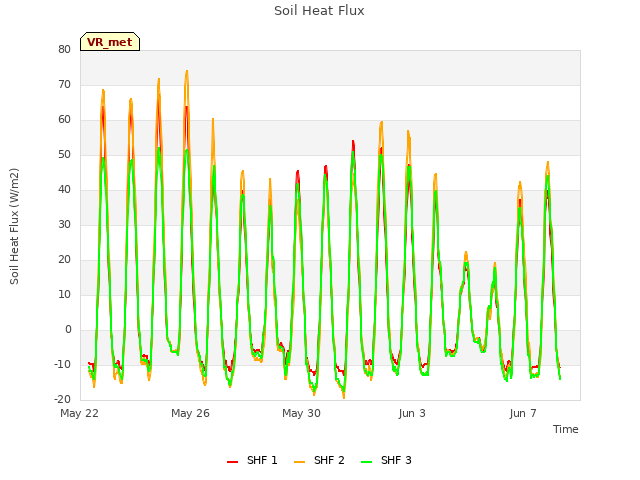
Task: Toggle the SHF 3 legend entry
Action: pos(386,460)
